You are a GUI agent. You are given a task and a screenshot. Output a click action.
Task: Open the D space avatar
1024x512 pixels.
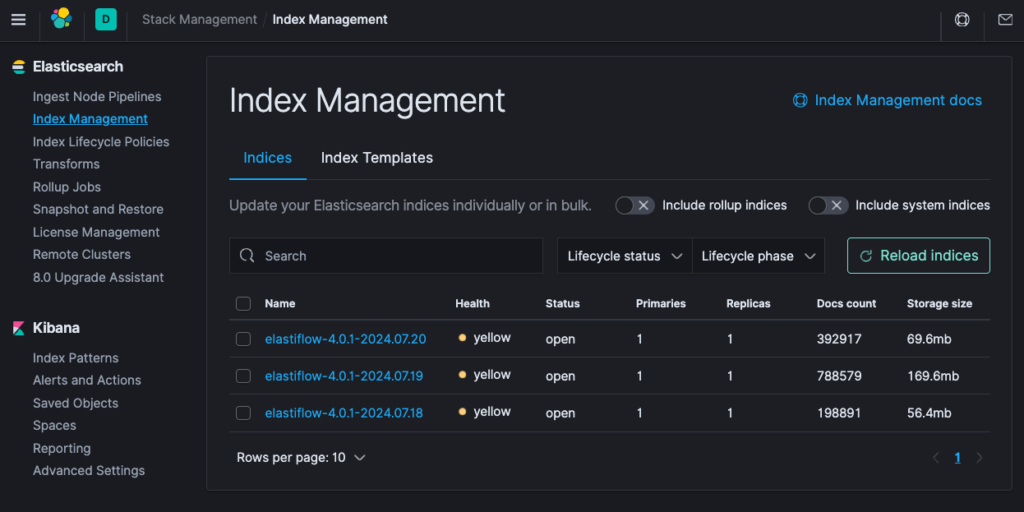105,20
